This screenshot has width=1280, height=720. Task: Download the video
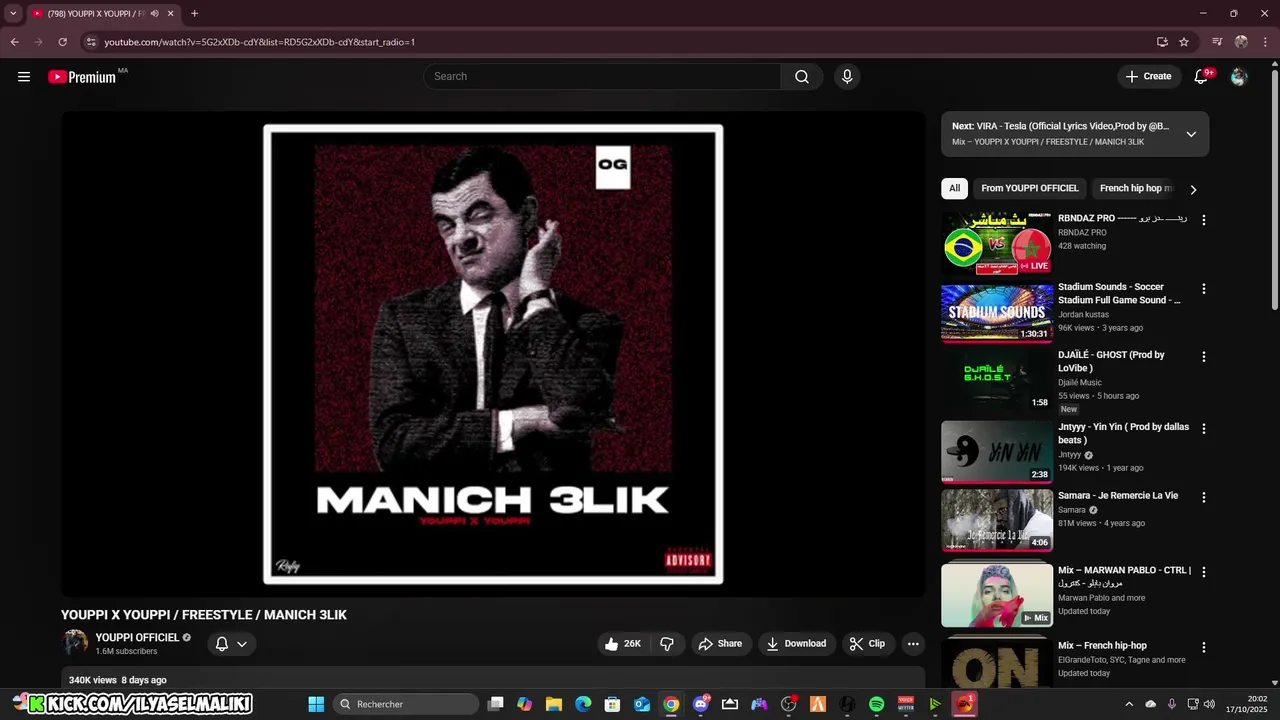796,644
